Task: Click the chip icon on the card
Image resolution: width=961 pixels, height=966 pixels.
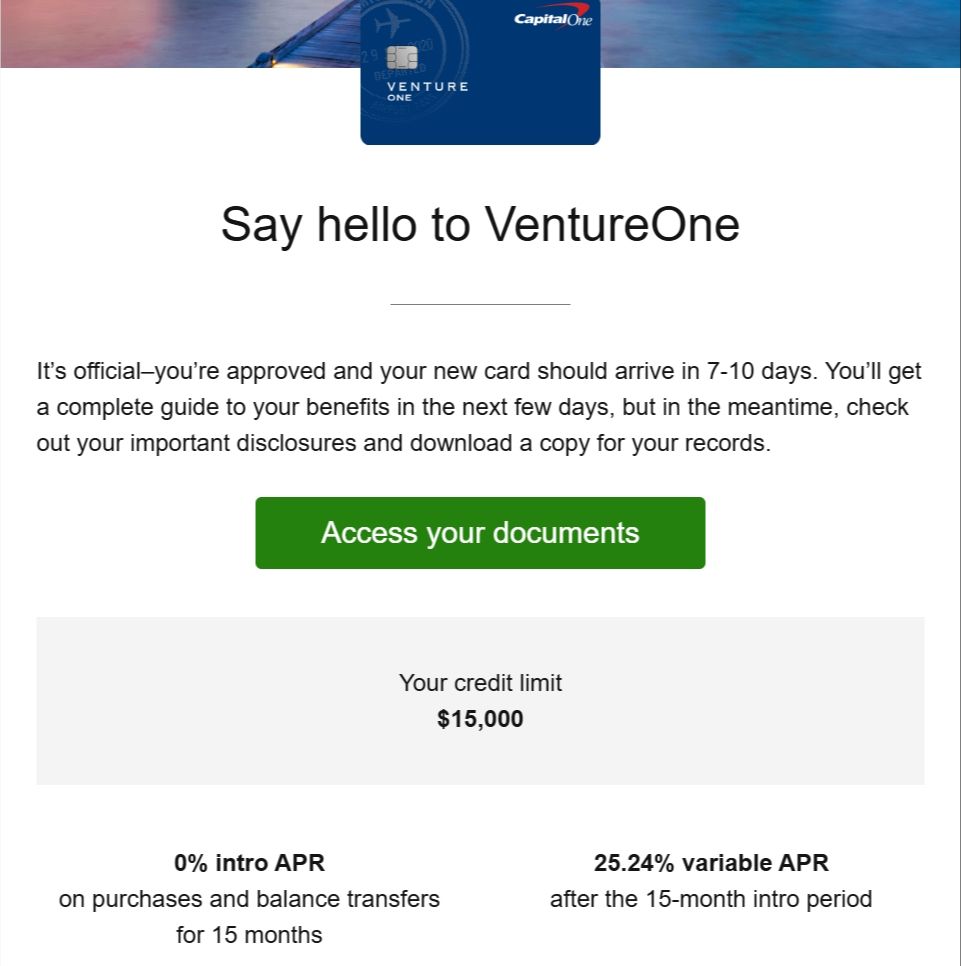Action: [402, 58]
